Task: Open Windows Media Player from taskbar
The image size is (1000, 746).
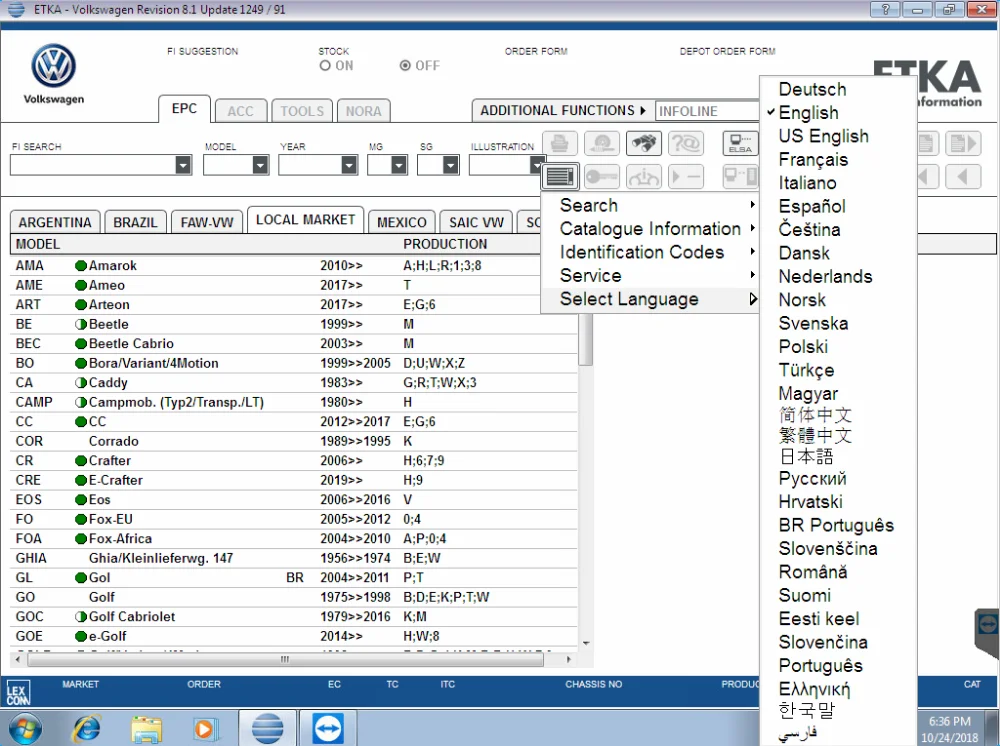Action: (x=205, y=728)
